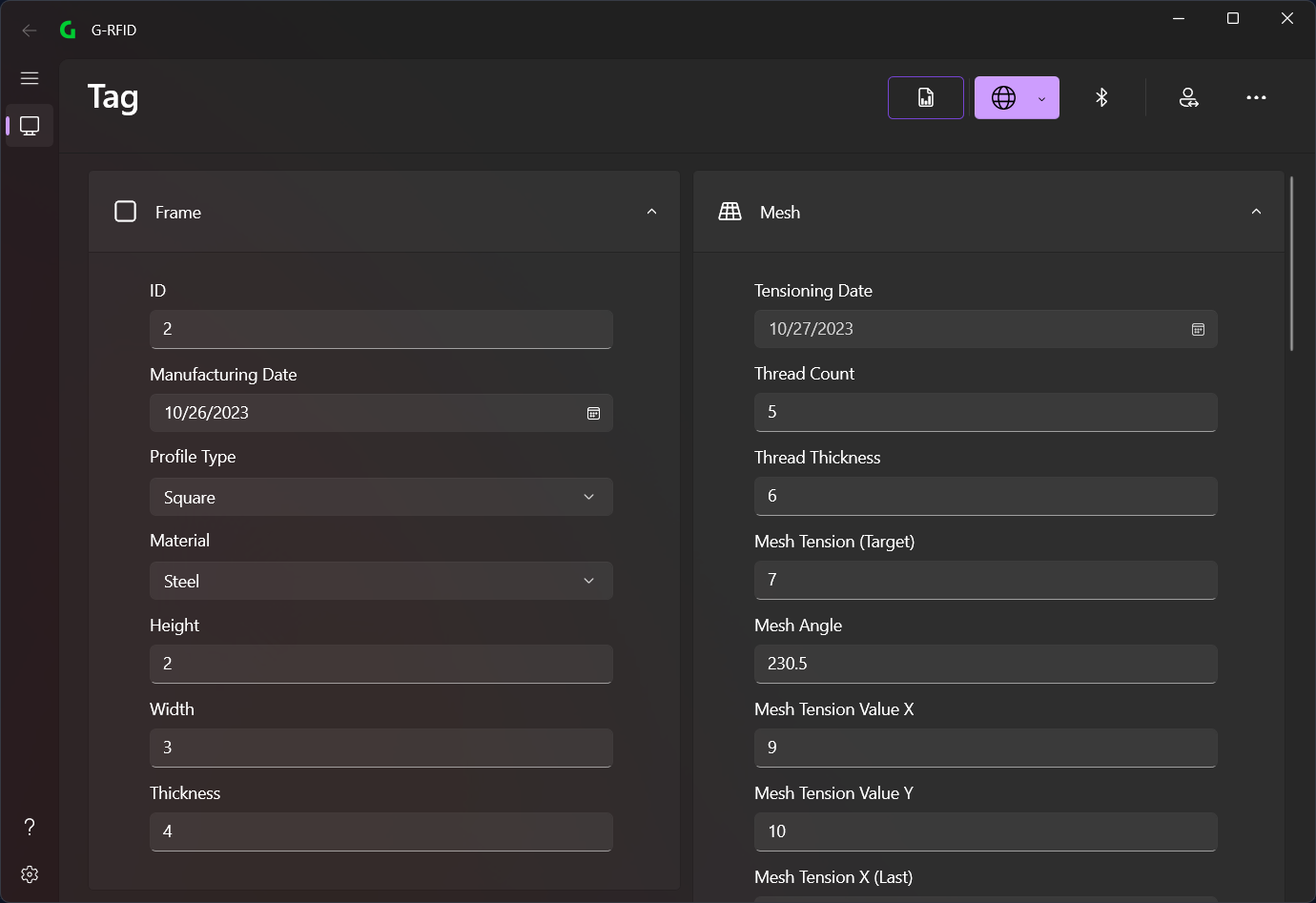
Task: Click the Thread Thickness field
Action: 986,496
